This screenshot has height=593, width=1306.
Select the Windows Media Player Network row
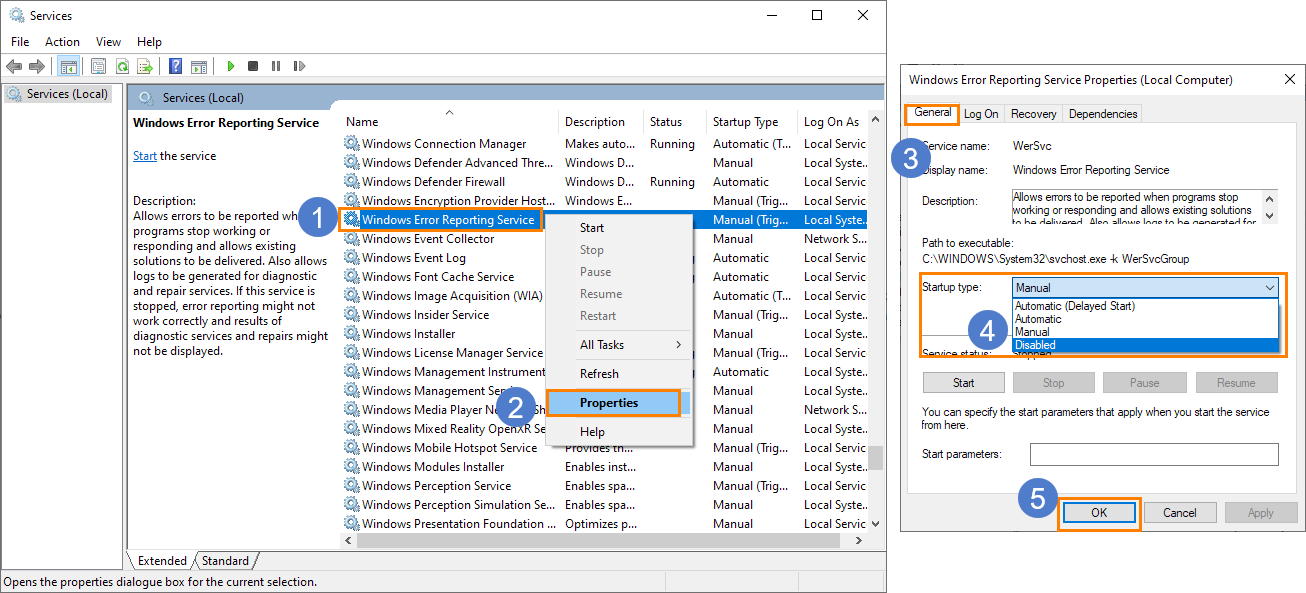(x=605, y=409)
